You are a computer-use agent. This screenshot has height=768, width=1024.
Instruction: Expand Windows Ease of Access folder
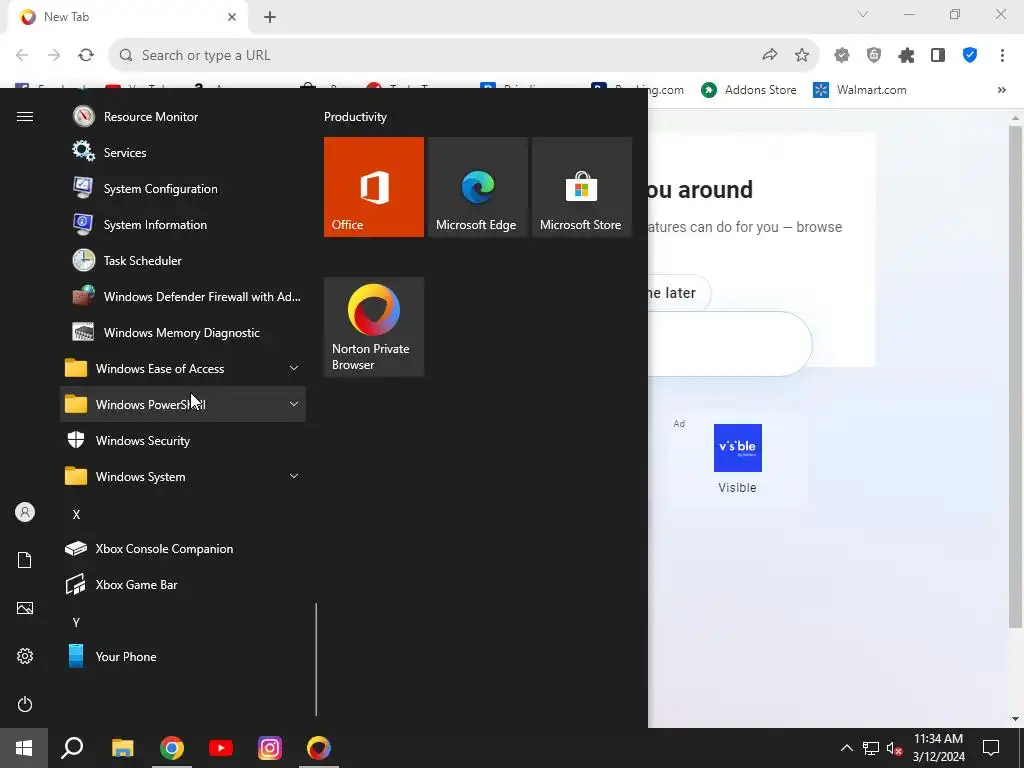pos(183,368)
